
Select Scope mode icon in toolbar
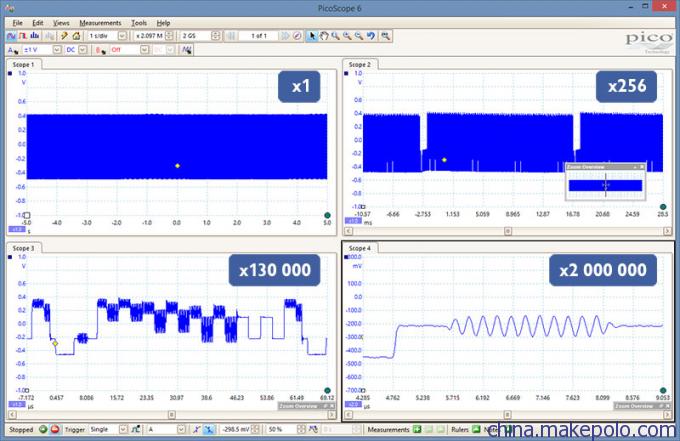pyautogui.click(x=11, y=36)
